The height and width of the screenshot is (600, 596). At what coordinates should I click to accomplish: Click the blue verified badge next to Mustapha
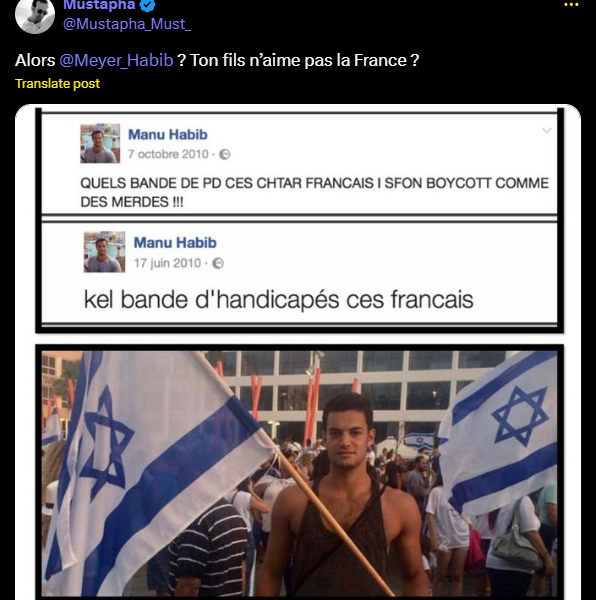pyautogui.click(x=148, y=5)
